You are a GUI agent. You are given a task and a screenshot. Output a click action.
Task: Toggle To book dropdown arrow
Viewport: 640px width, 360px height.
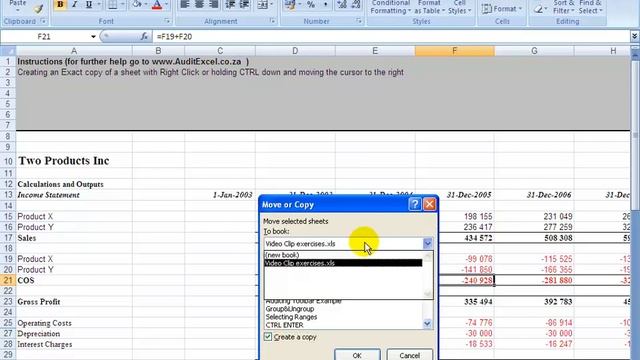click(x=427, y=244)
